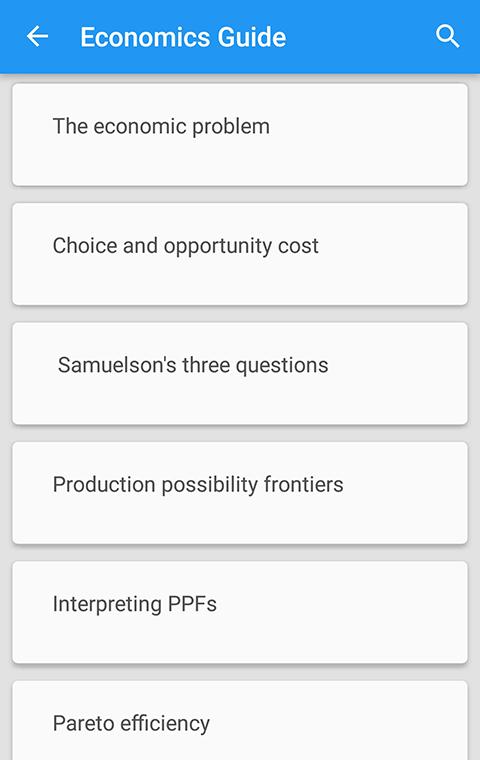View the Interpreting PPFs lesson

(240, 612)
